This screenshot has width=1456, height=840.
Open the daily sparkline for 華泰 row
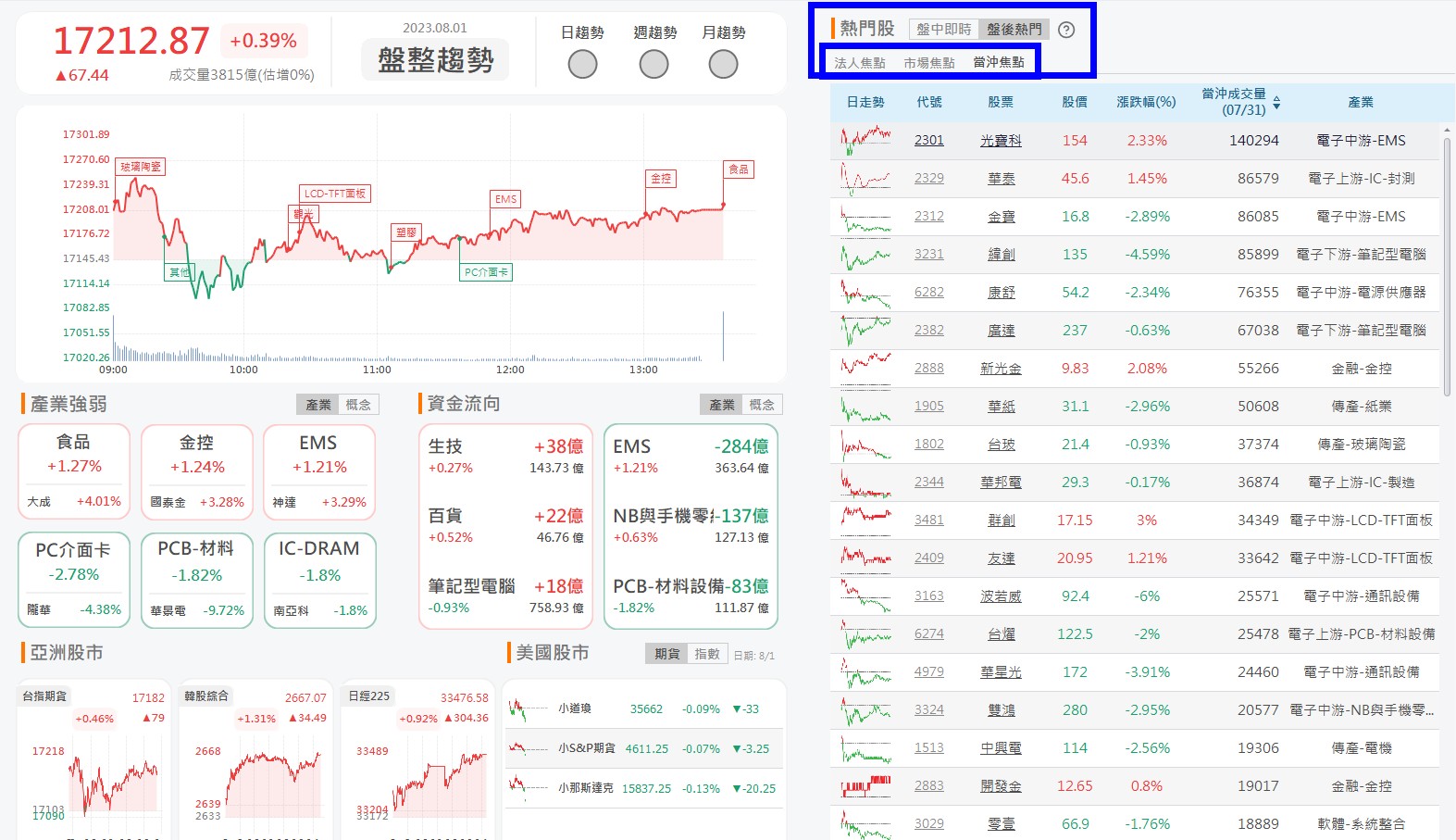[865, 178]
